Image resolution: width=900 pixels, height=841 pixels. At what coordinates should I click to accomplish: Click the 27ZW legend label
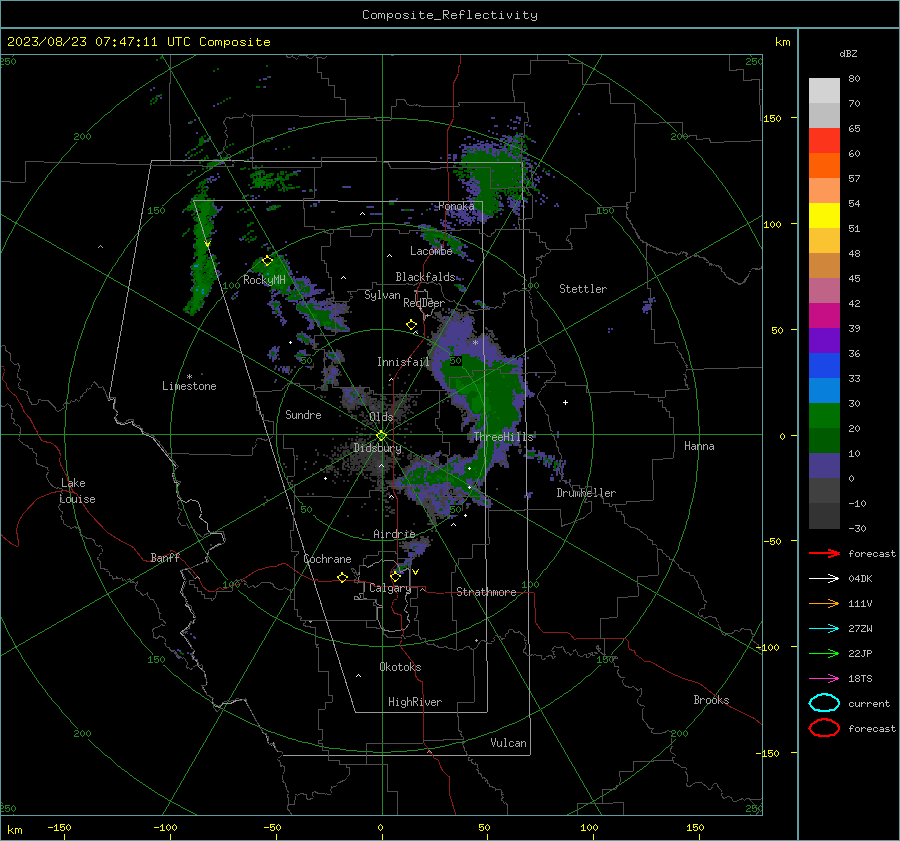pos(860,629)
